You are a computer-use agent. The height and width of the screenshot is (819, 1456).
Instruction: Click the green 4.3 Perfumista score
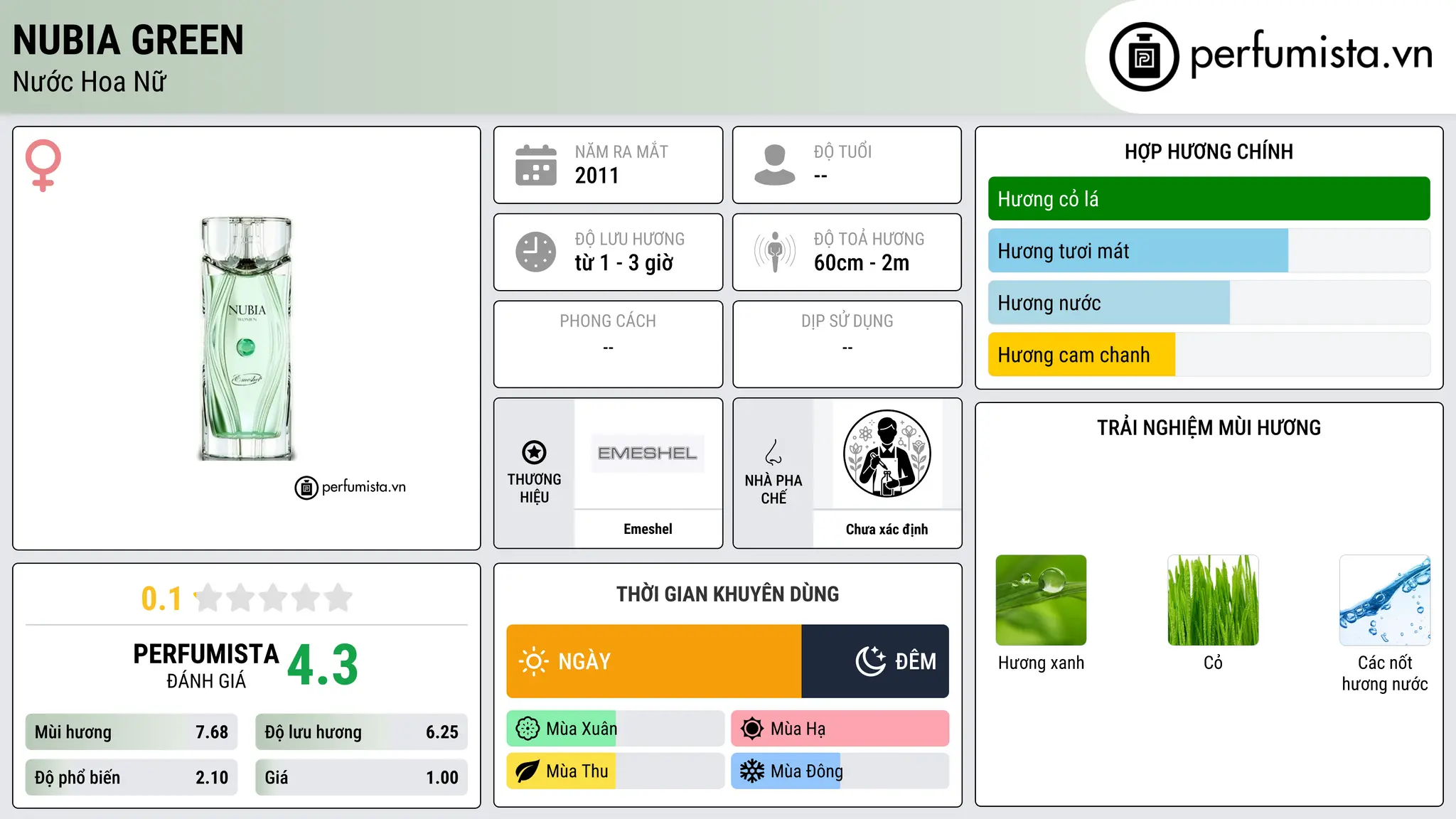(323, 665)
